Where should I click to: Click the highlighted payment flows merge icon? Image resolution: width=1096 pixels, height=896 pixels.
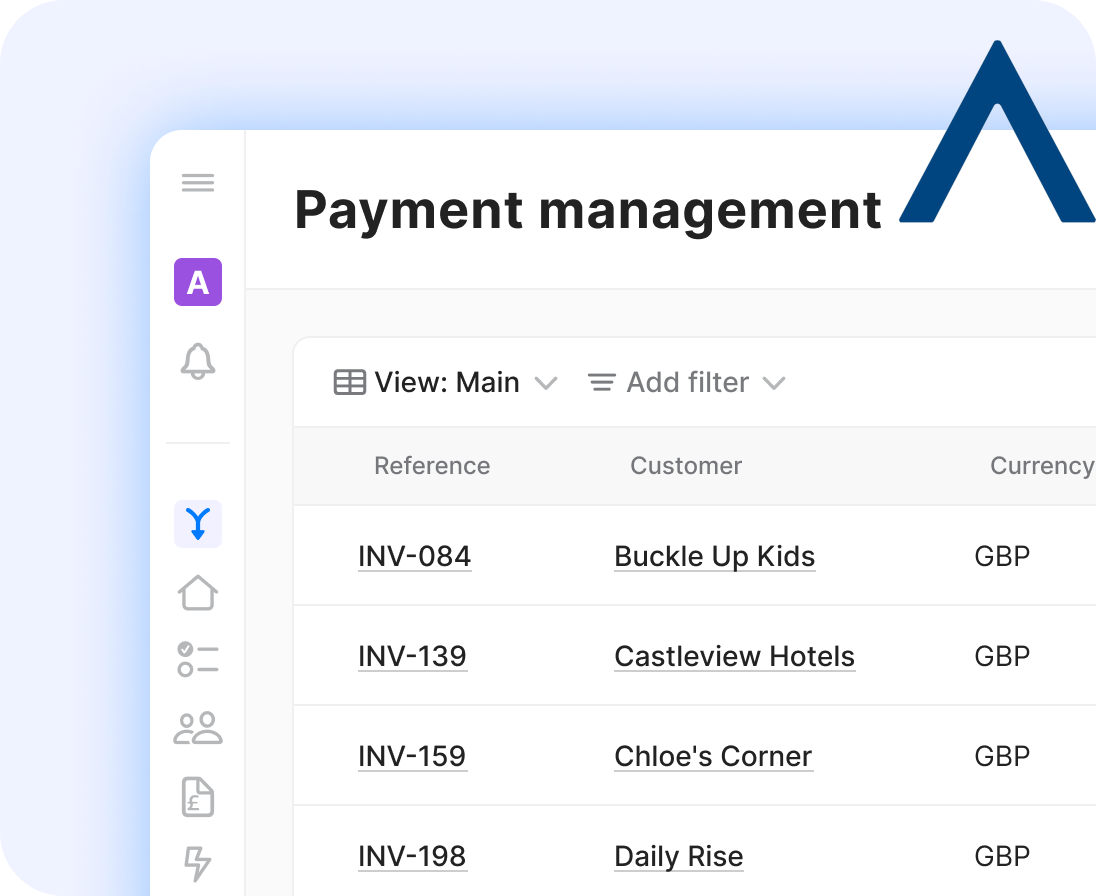coord(198,523)
